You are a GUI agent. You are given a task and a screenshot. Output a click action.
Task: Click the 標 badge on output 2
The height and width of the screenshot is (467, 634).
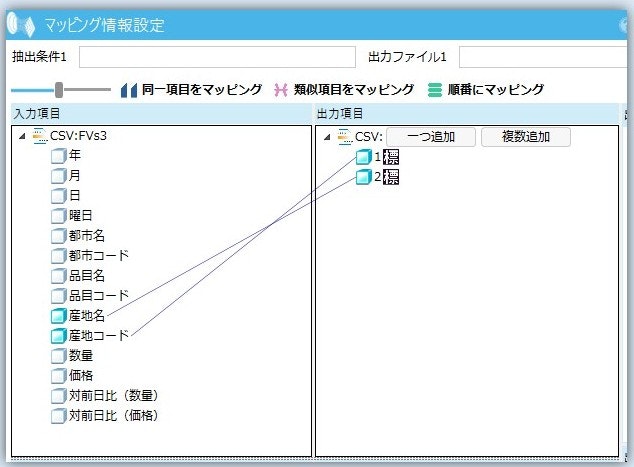click(391, 177)
